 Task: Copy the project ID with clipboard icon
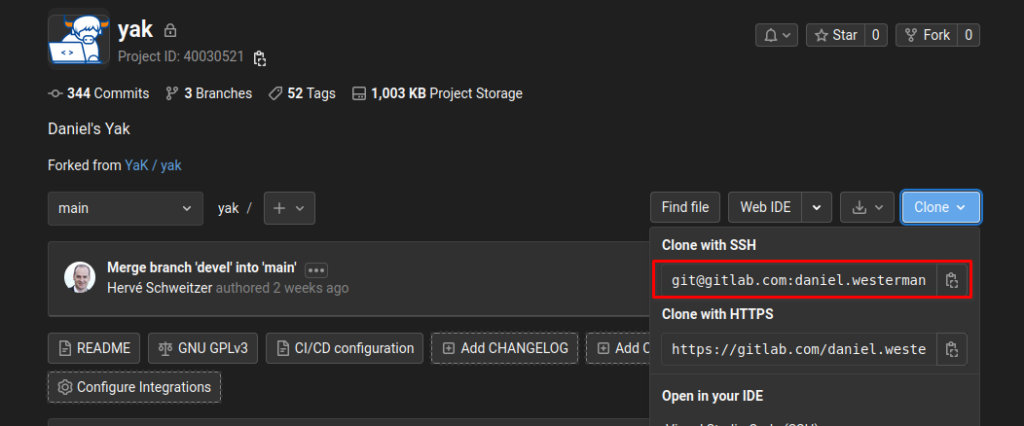(260, 58)
